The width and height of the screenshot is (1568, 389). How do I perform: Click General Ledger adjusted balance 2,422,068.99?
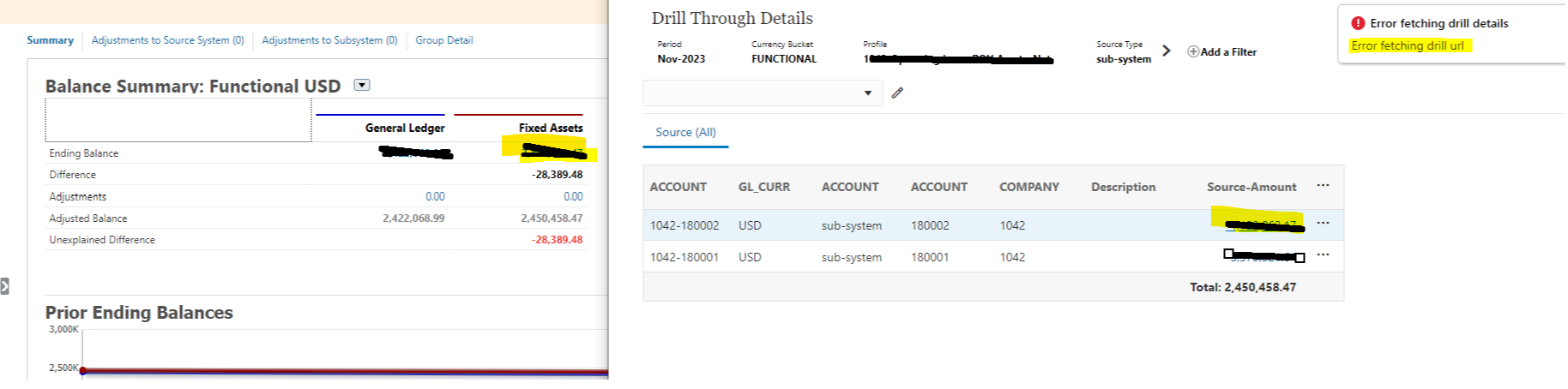(413, 218)
